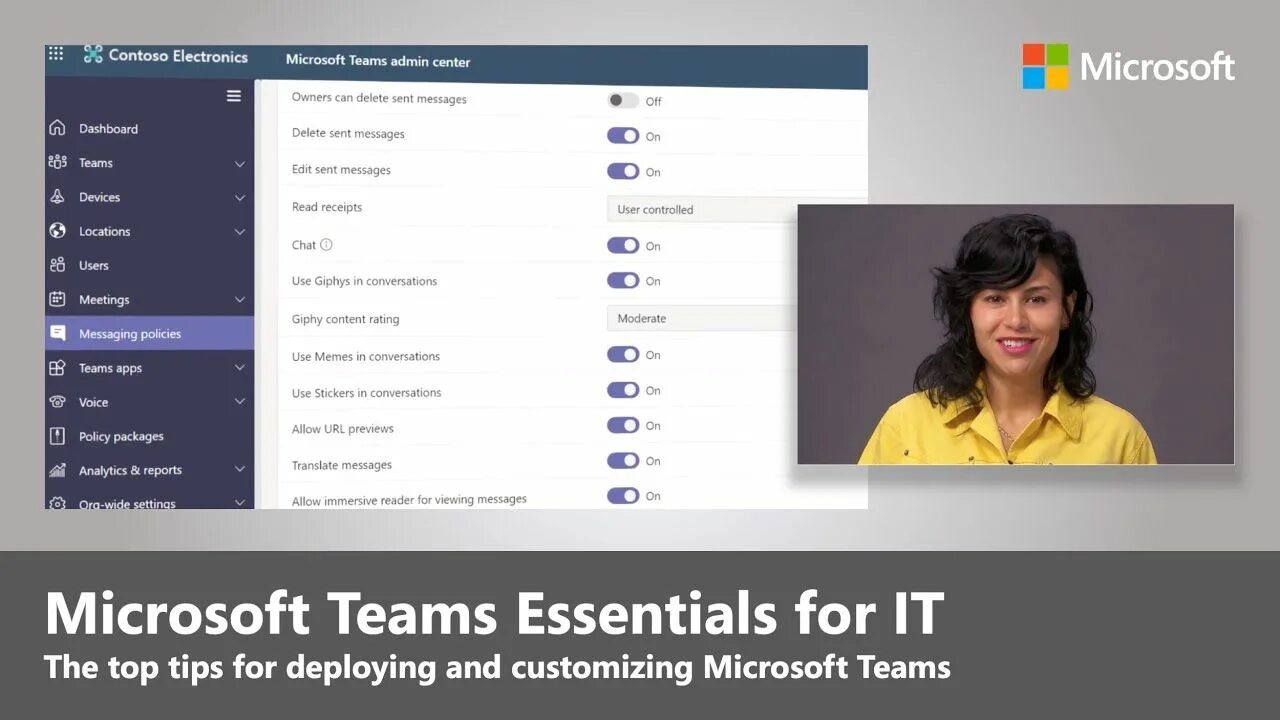This screenshot has height=720, width=1280.
Task: Click the Voice phone icon
Action: pyautogui.click(x=57, y=402)
